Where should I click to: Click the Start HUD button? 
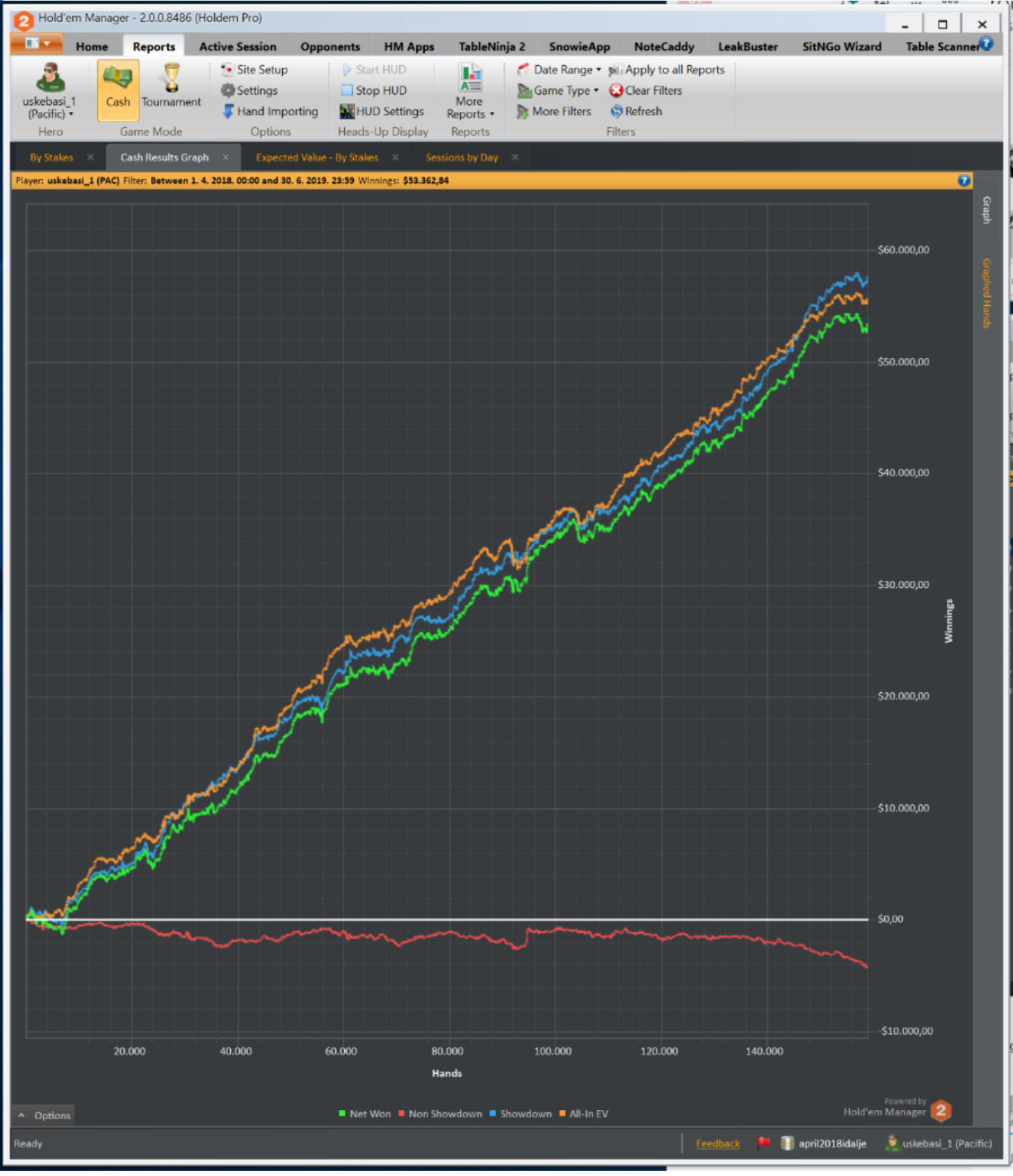tap(374, 70)
